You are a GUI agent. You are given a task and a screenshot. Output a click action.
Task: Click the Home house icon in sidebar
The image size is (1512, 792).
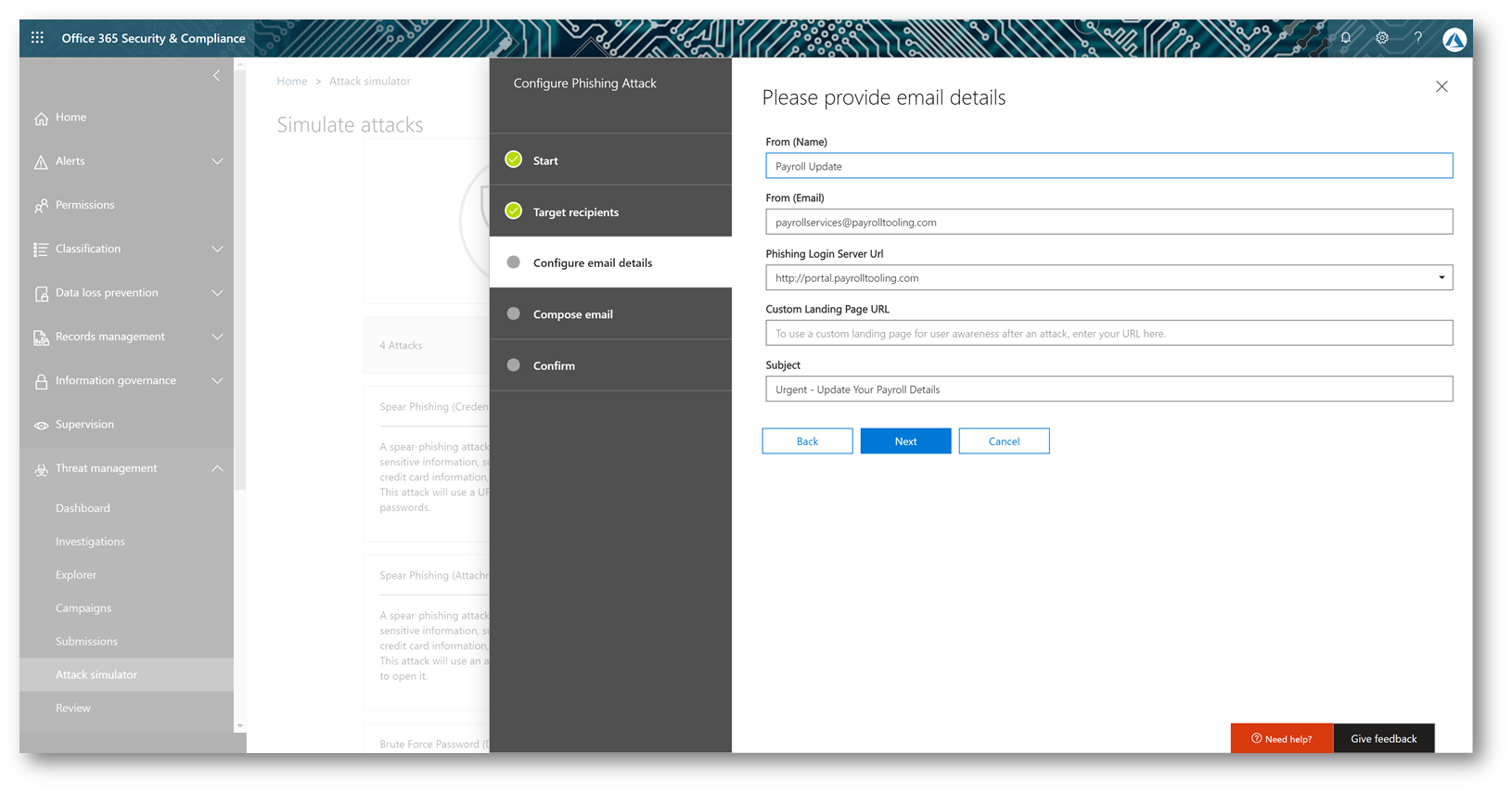41,118
